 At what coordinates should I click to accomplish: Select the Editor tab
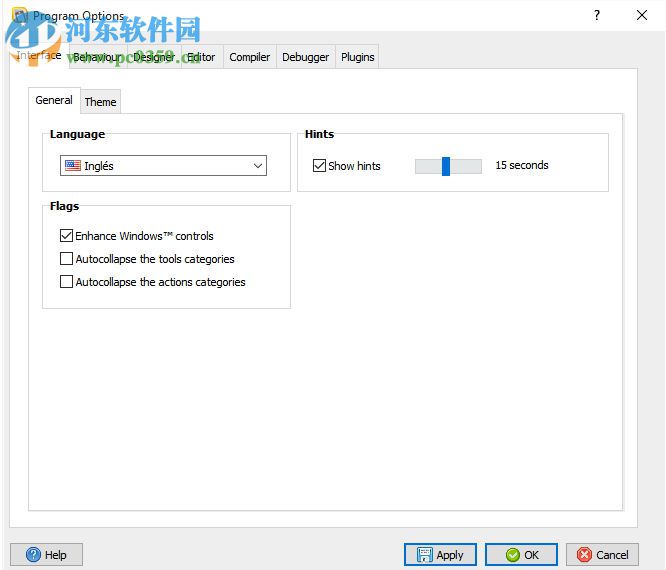[201, 57]
